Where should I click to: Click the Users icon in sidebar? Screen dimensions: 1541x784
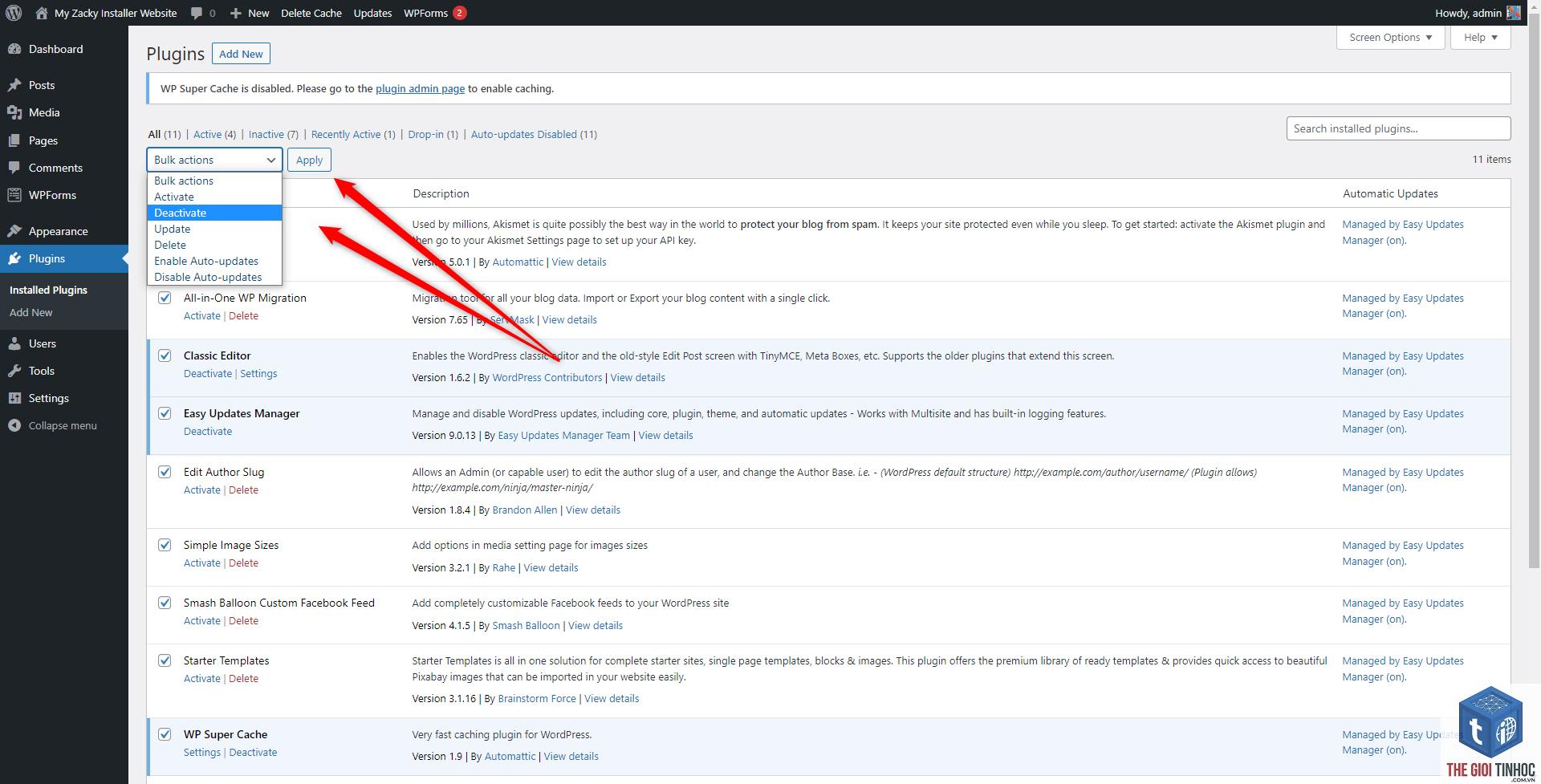pos(14,343)
